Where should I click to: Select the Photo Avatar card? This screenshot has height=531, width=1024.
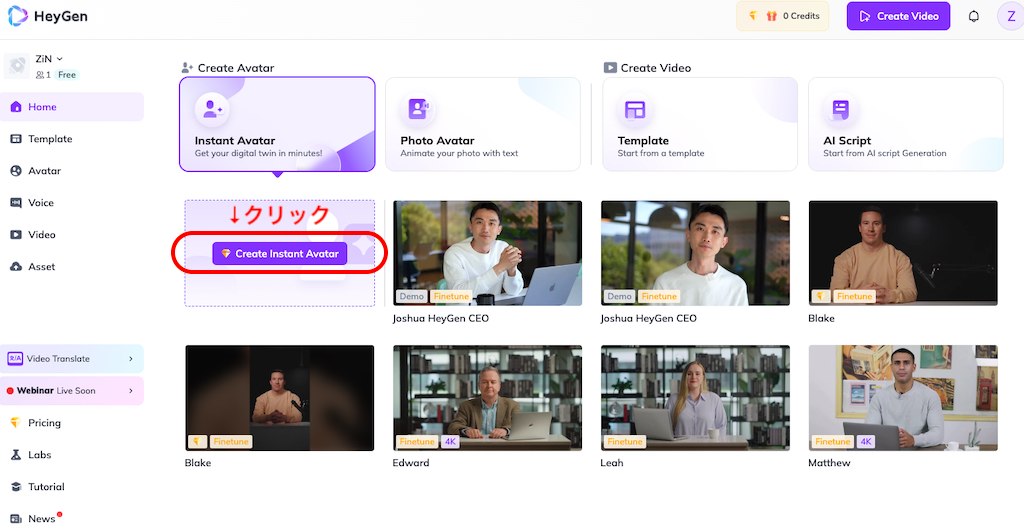(x=482, y=124)
